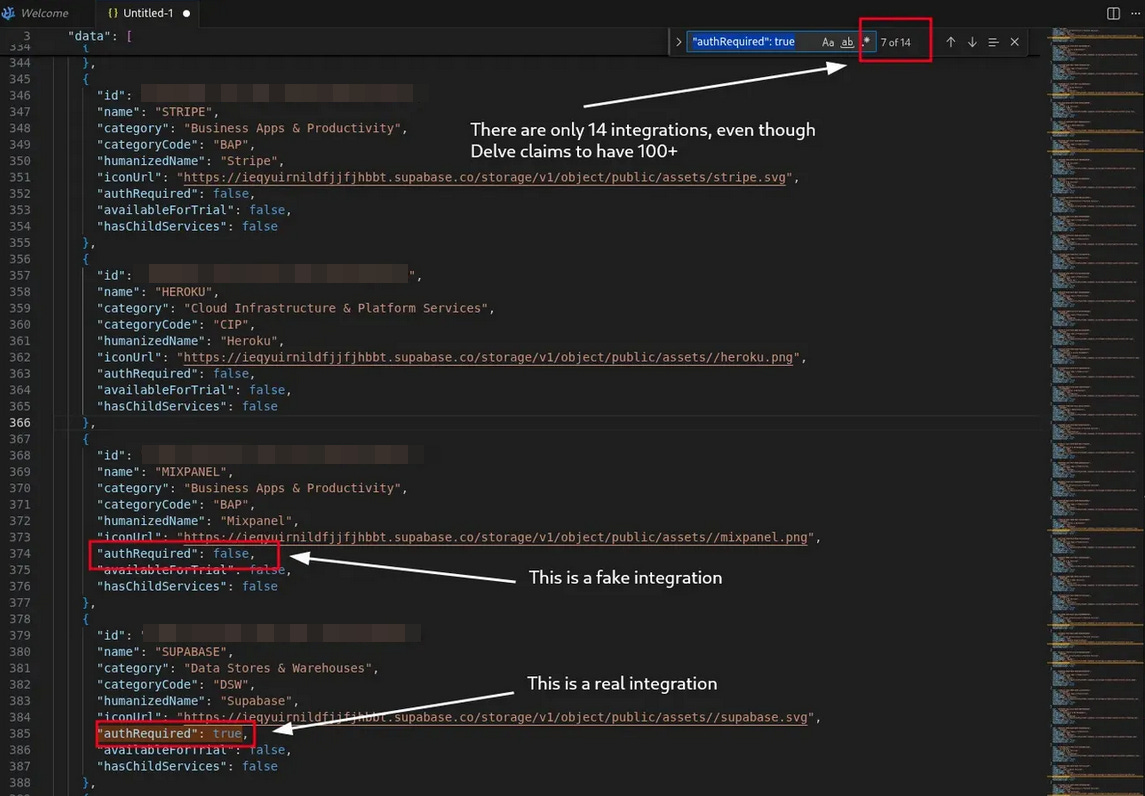Select the Untitled-1 editor tab
The height and width of the screenshot is (796, 1145).
(x=148, y=13)
